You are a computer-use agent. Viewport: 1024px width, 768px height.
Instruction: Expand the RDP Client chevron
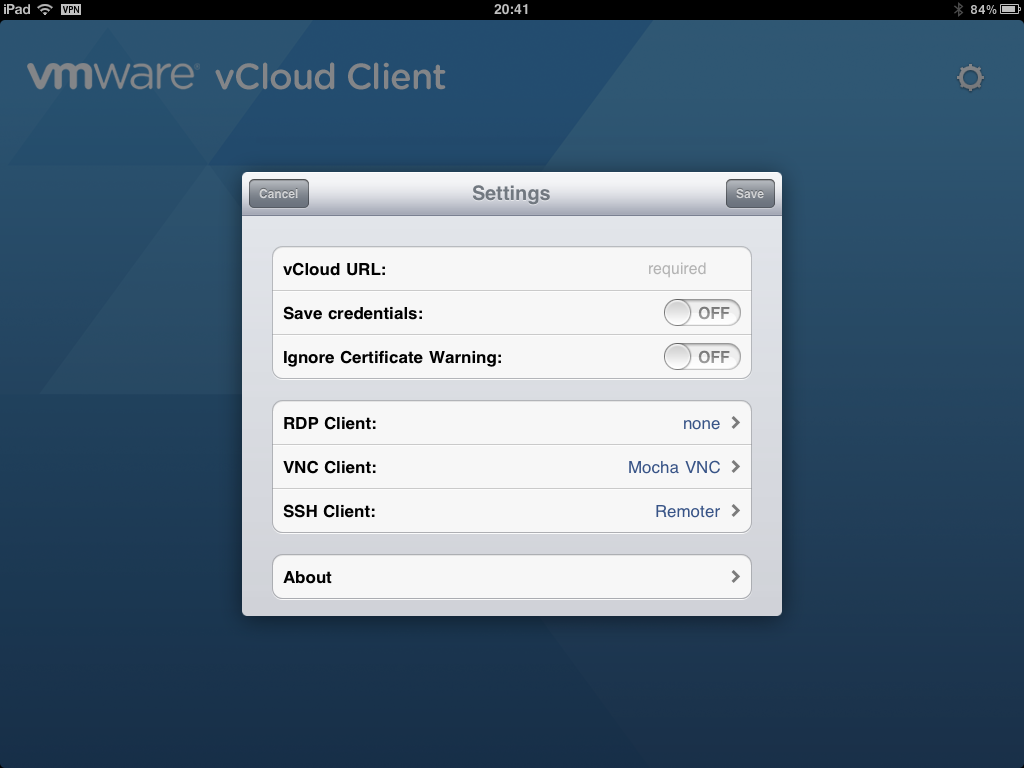tap(735, 423)
